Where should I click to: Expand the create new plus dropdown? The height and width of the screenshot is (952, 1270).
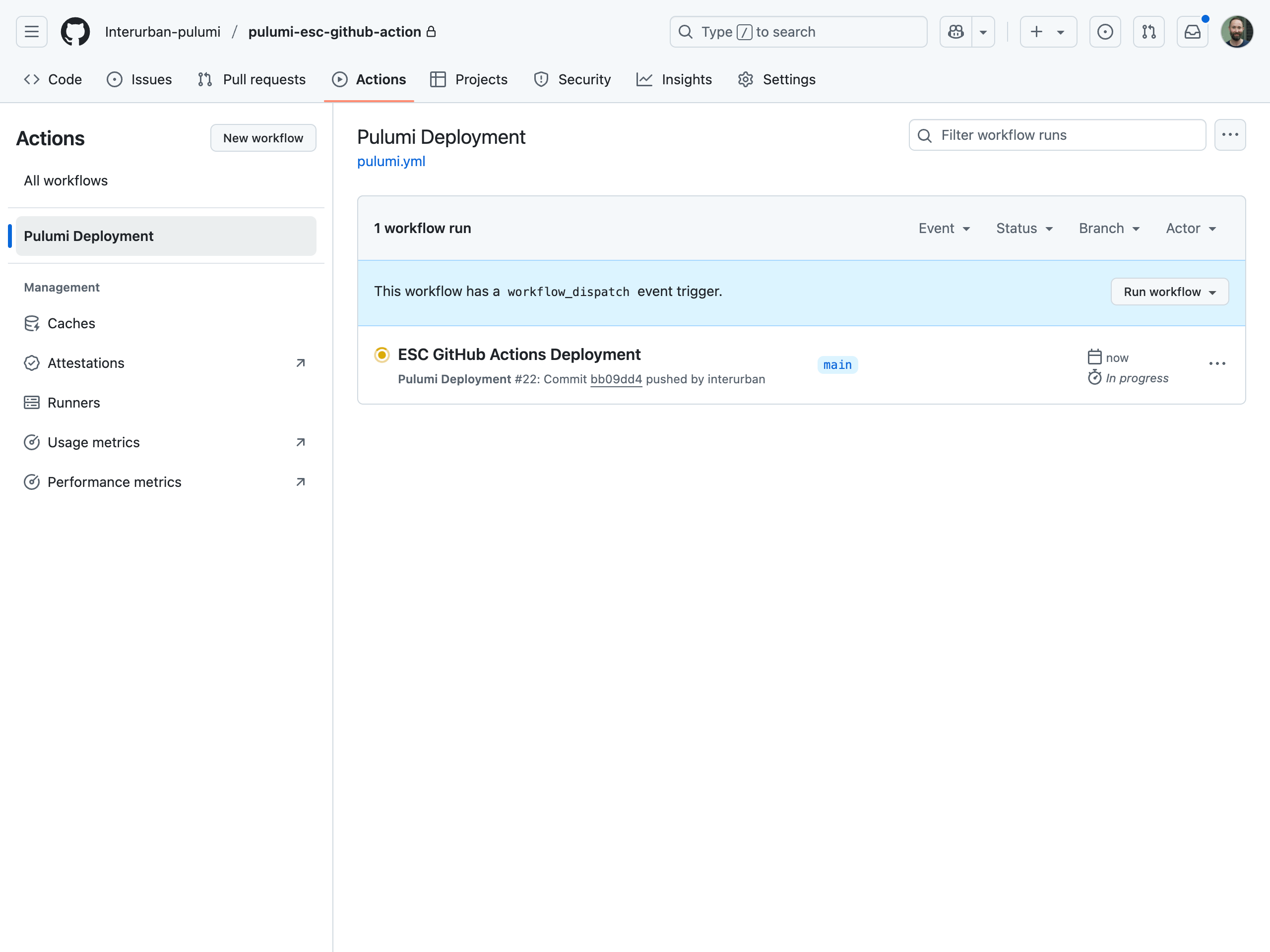click(1048, 32)
